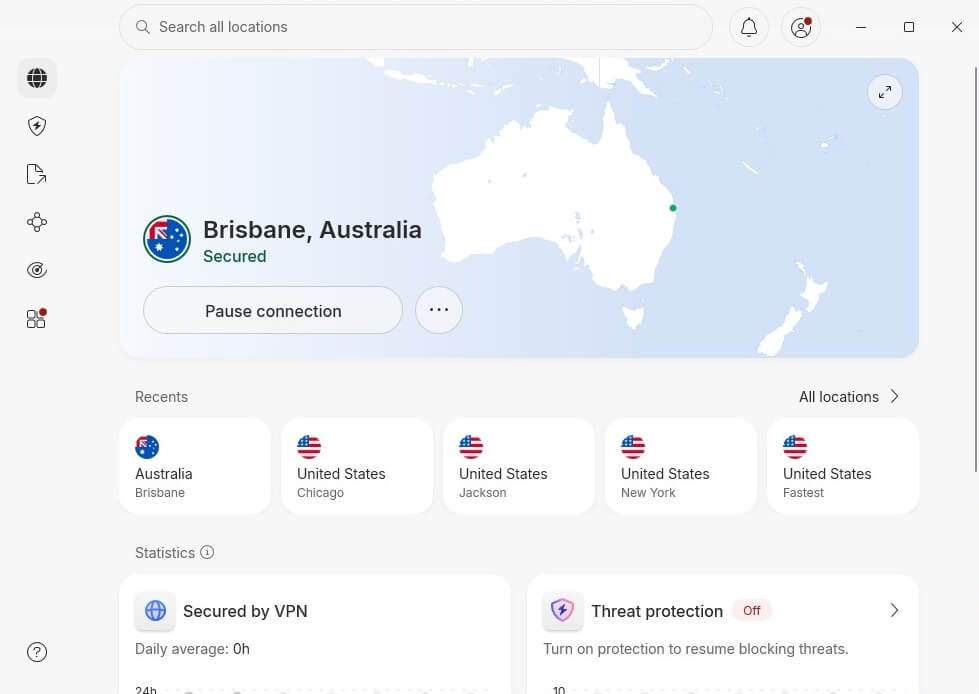Pause the VPN connection
979x694 pixels.
[273, 310]
